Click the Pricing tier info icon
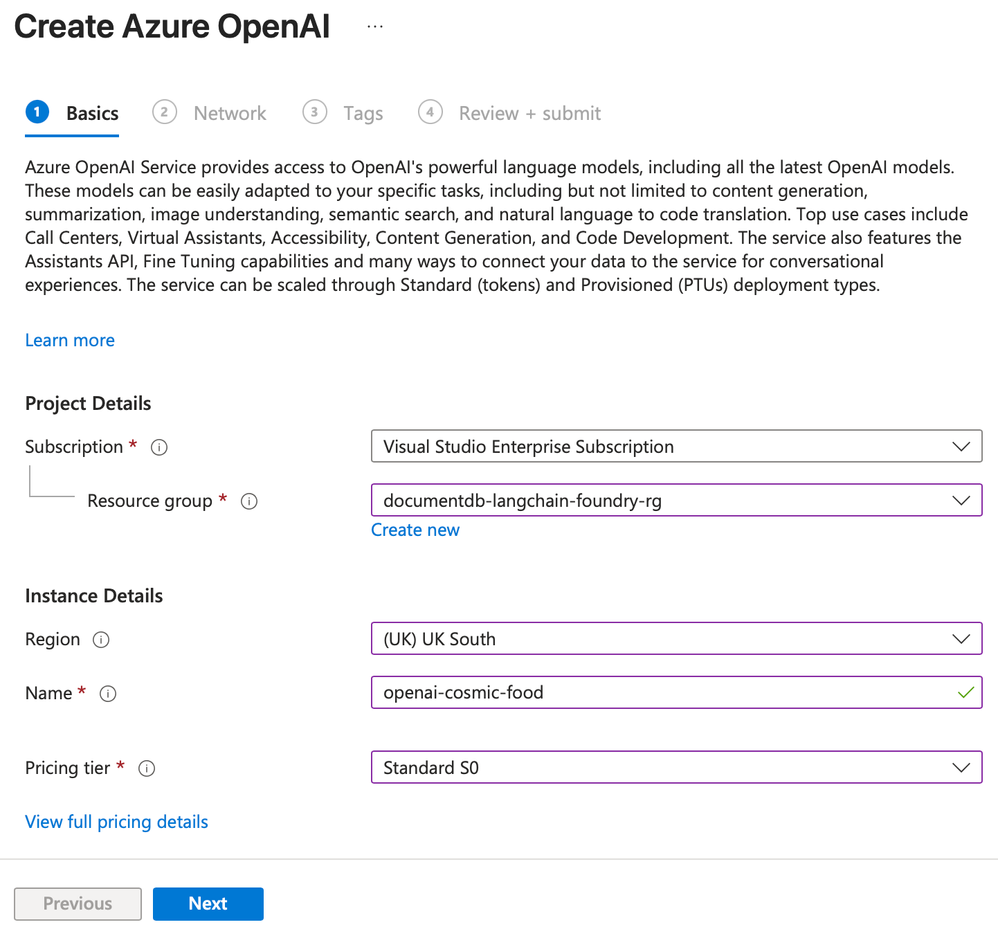 pos(147,768)
